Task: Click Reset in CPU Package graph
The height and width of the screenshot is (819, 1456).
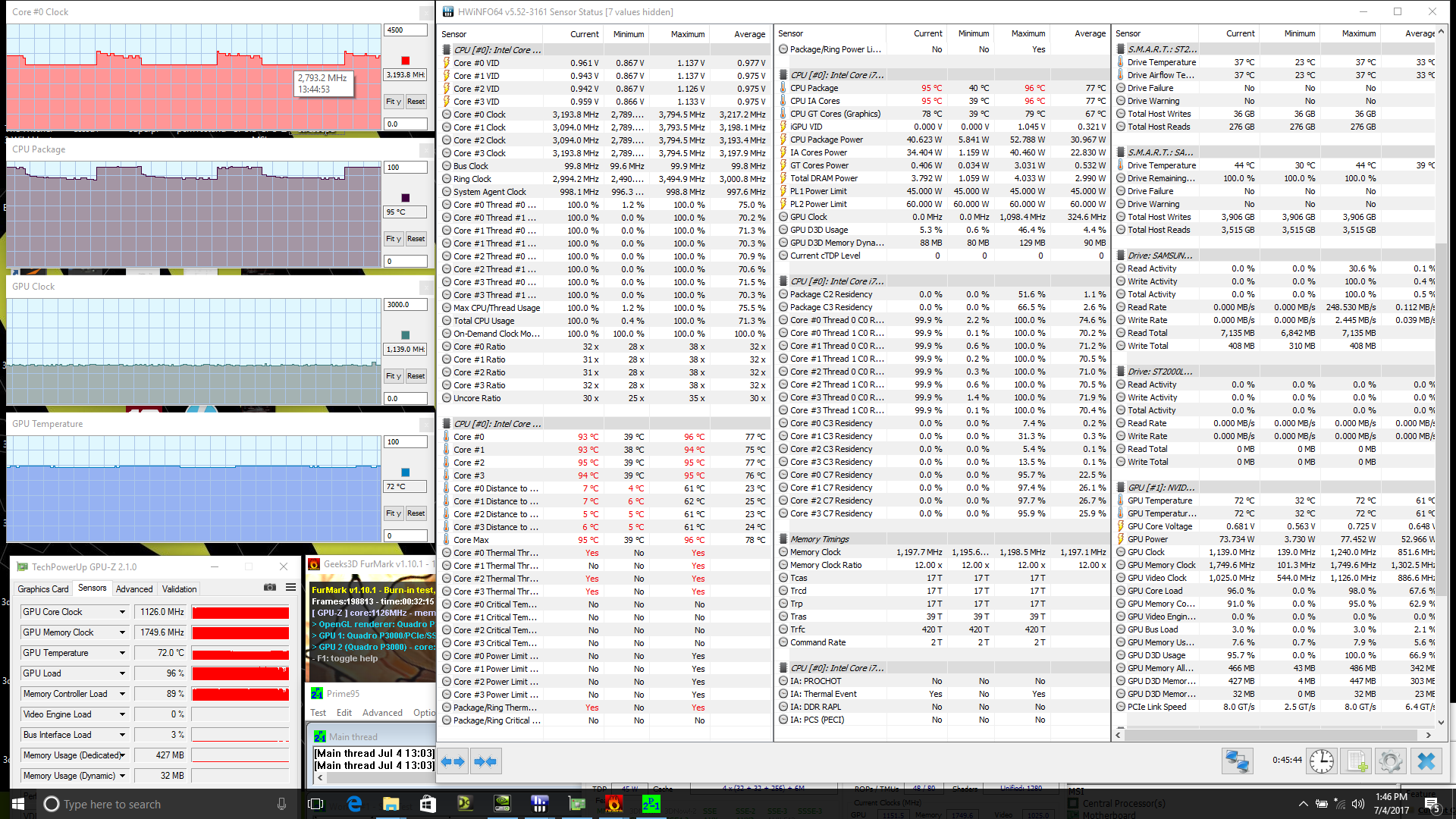Action: click(416, 239)
